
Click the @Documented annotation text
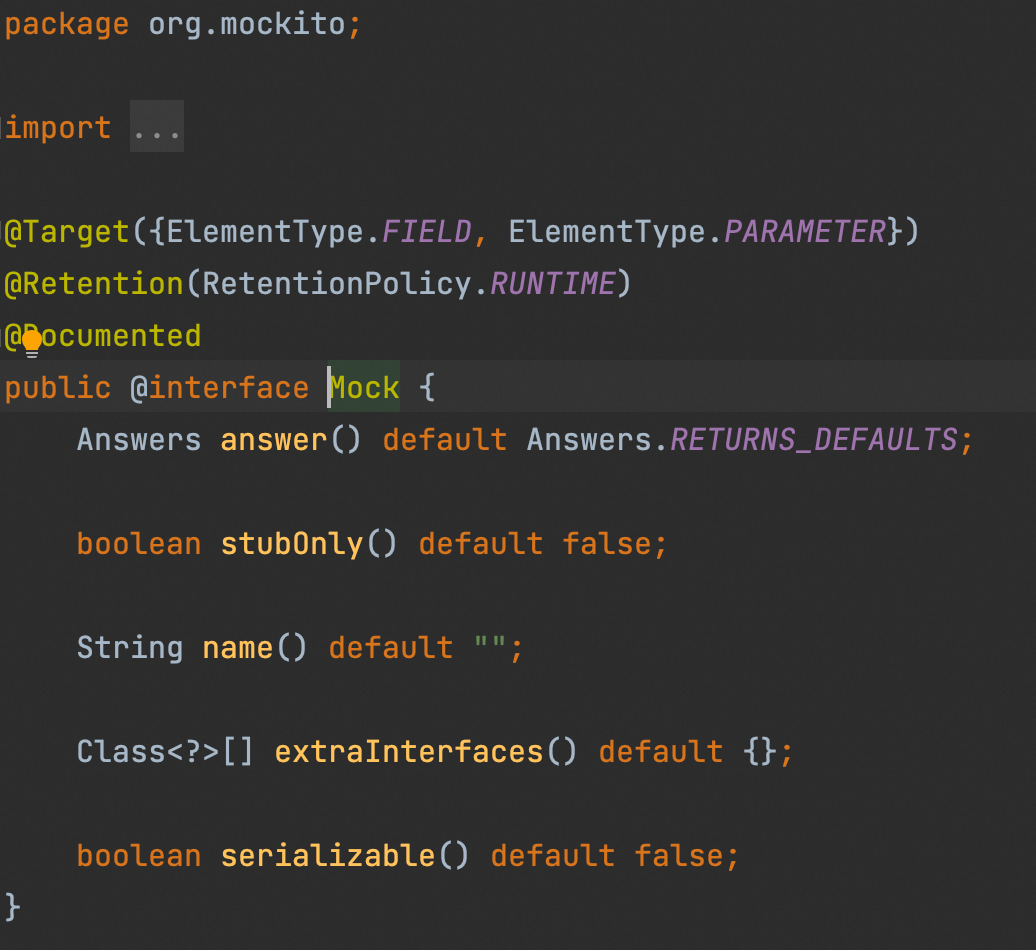pos(102,336)
